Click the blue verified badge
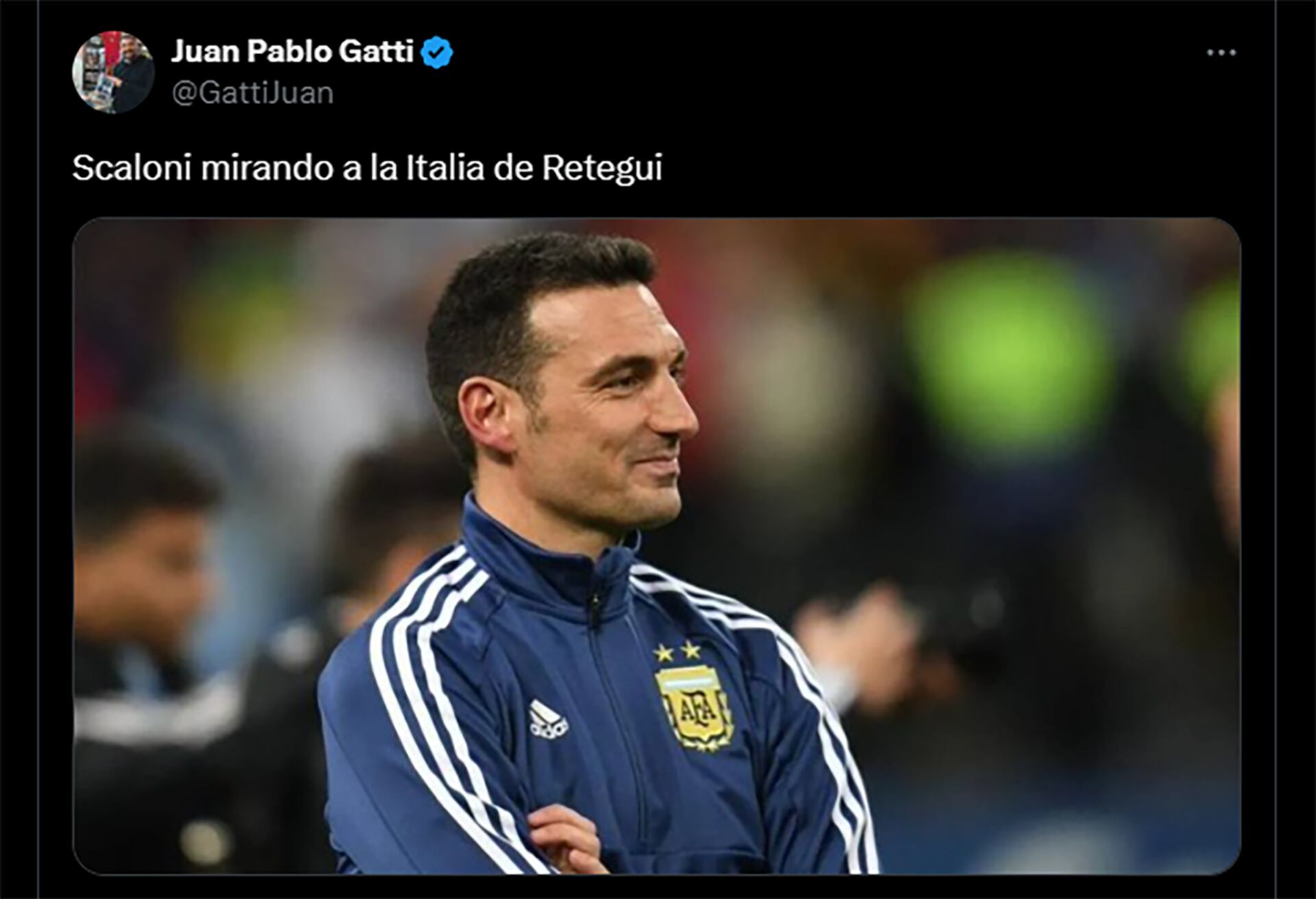The width and height of the screenshot is (1316, 899). click(436, 53)
